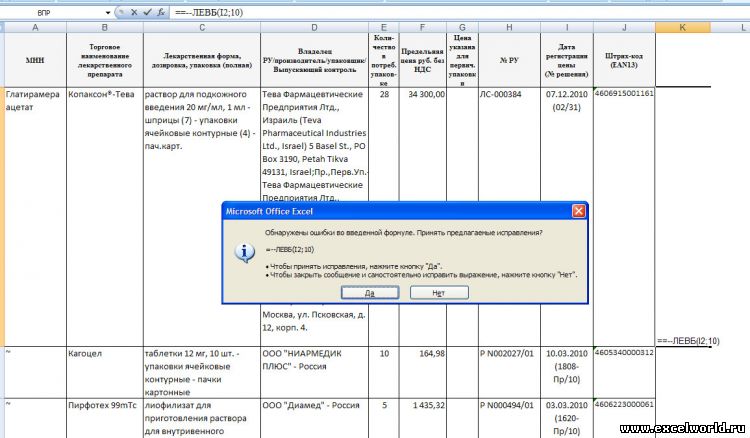This screenshot has height=438, width=750.
Task: Select column D header
Action: coord(314,27)
